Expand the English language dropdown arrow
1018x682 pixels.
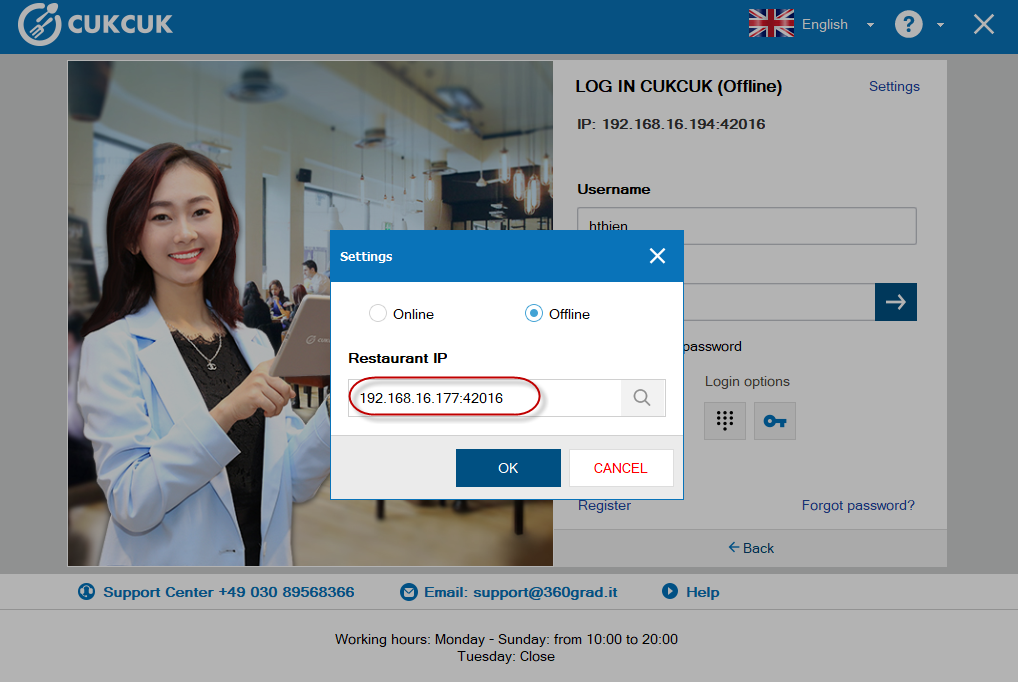tap(870, 25)
